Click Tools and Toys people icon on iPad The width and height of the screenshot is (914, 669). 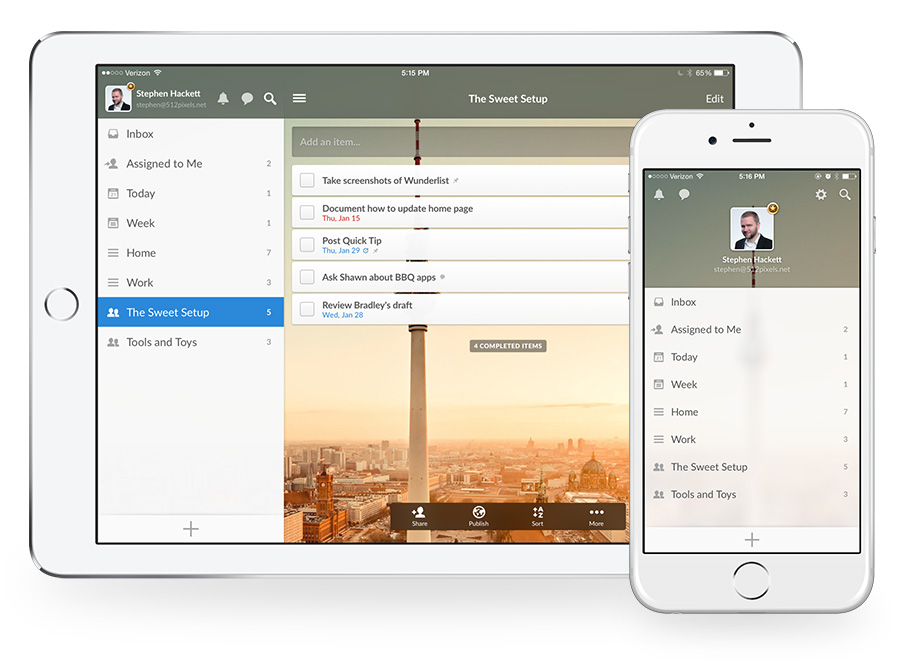[113, 342]
